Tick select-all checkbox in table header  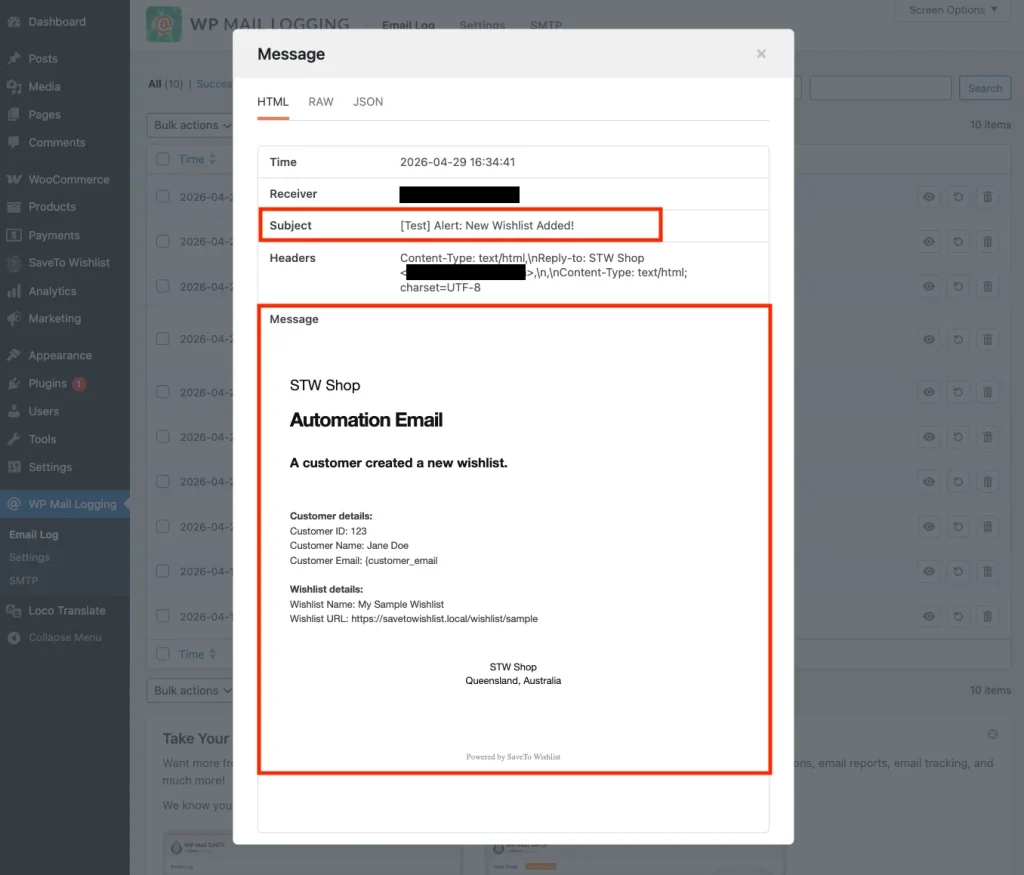163,159
